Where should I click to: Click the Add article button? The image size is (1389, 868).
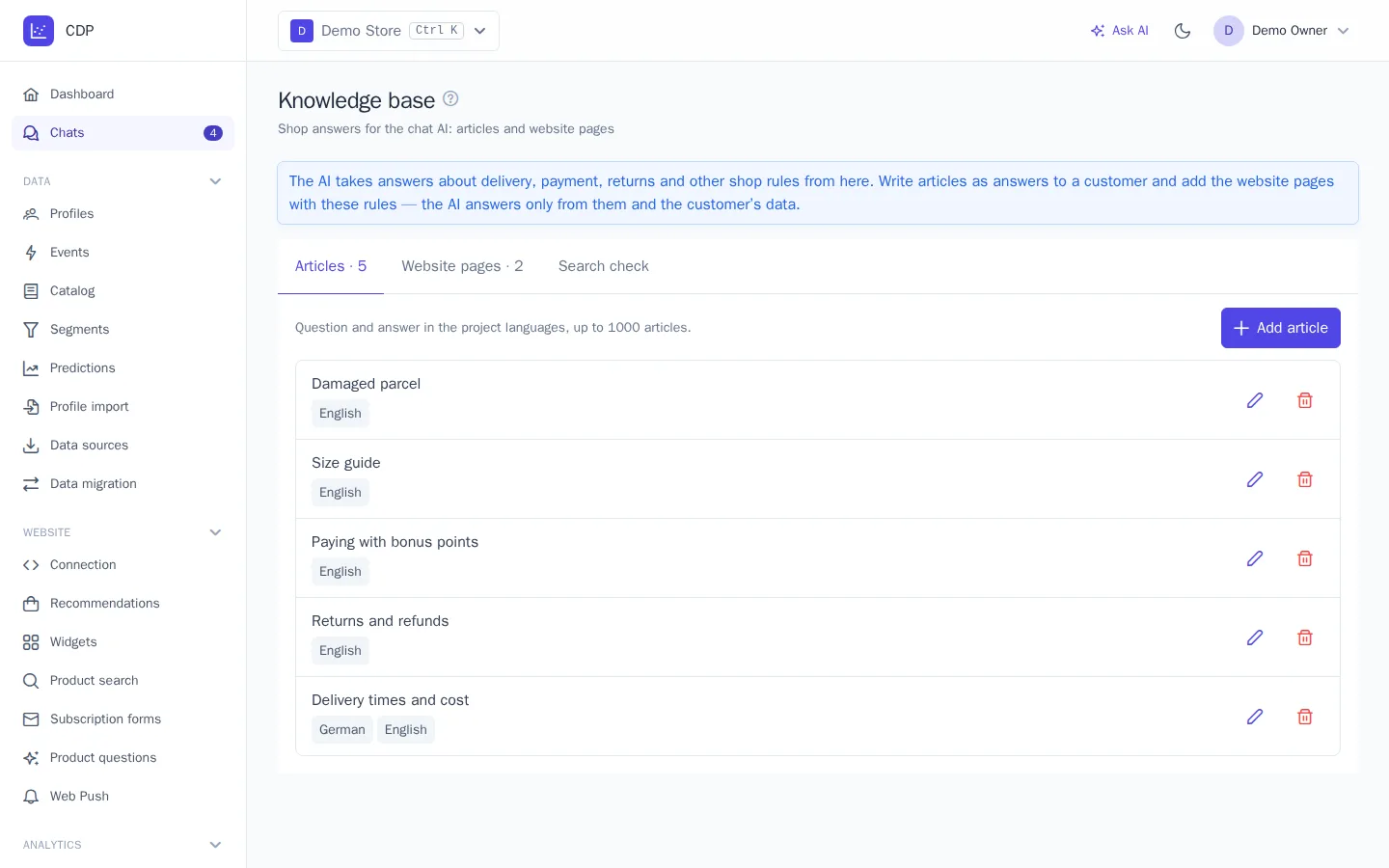(1281, 328)
